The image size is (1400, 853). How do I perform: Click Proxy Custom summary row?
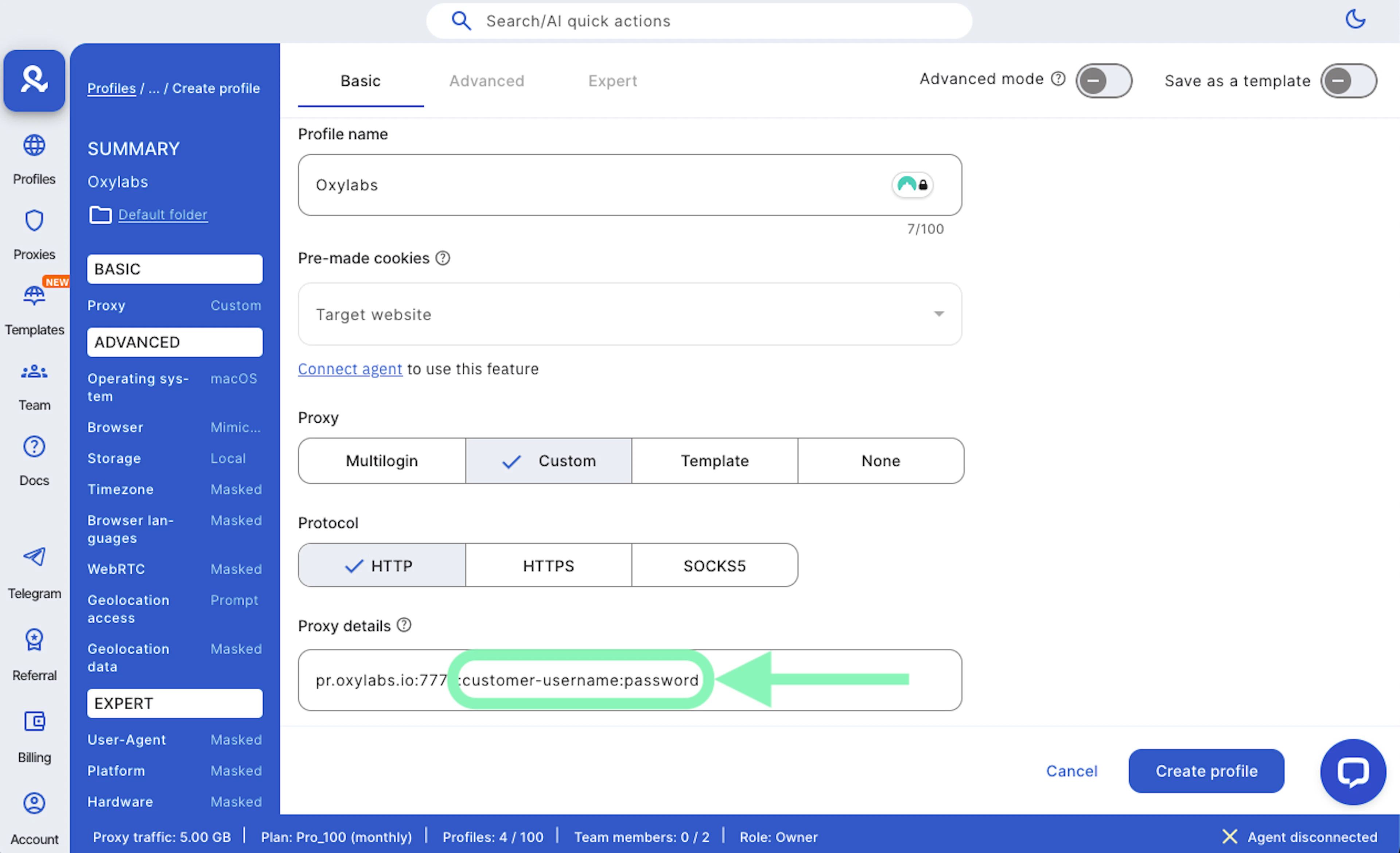[174, 305]
